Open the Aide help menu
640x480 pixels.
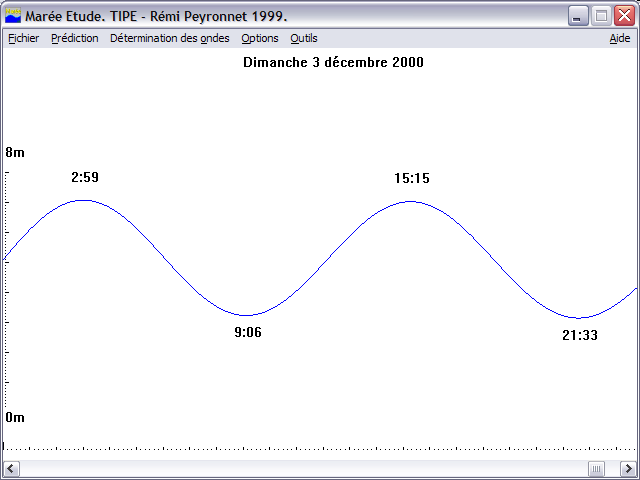coord(620,38)
